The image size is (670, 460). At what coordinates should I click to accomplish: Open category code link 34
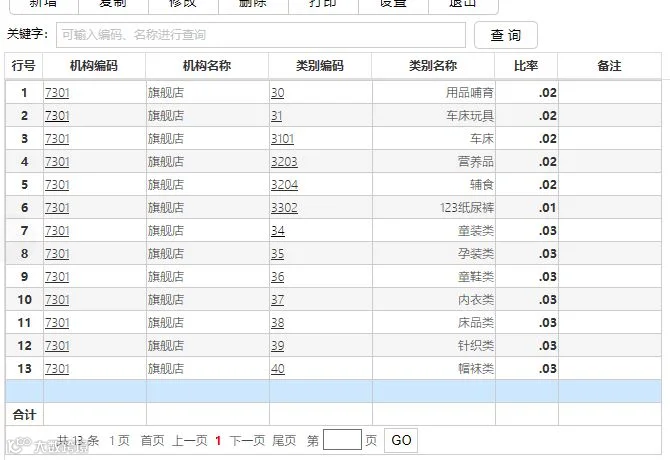[x=278, y=231]
